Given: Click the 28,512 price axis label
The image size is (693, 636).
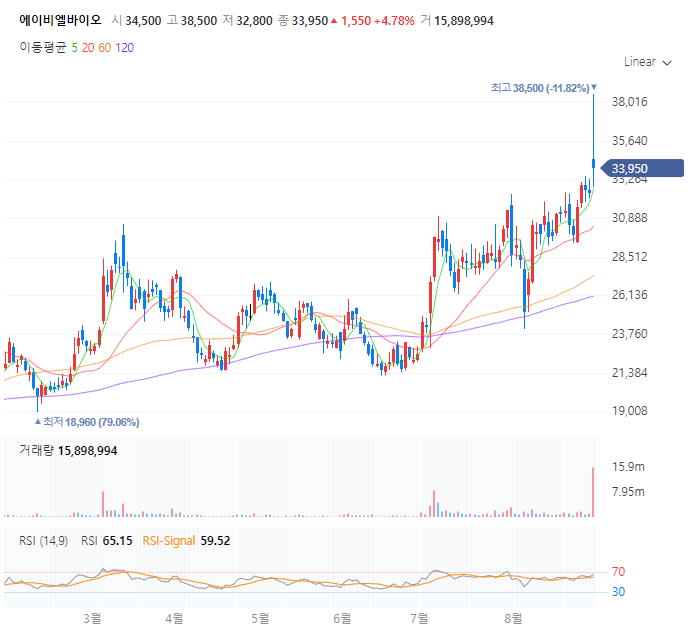Looking at the screenshot, I should click(x=629, y=257).
